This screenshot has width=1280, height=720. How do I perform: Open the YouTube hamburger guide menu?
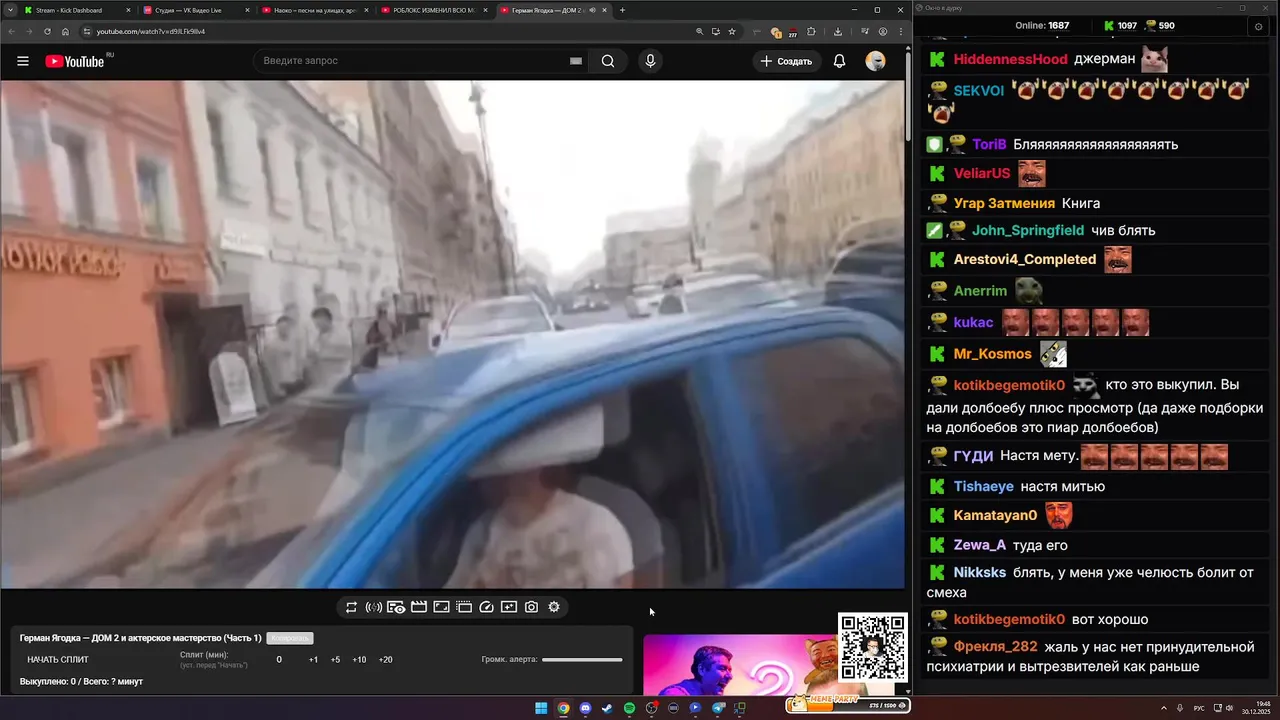coord(22,61)
